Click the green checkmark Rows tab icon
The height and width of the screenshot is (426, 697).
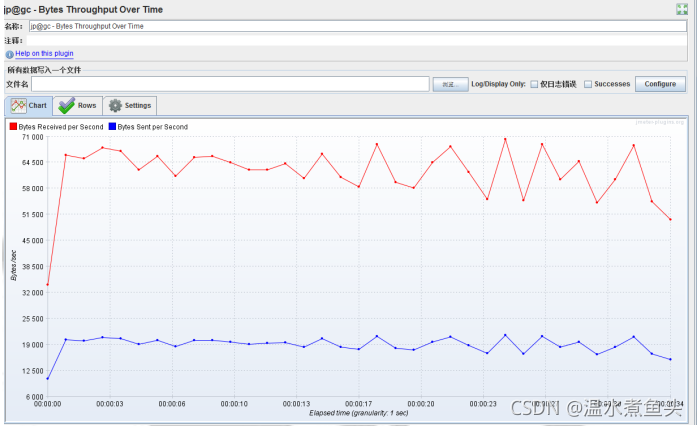tap(66, 106)
